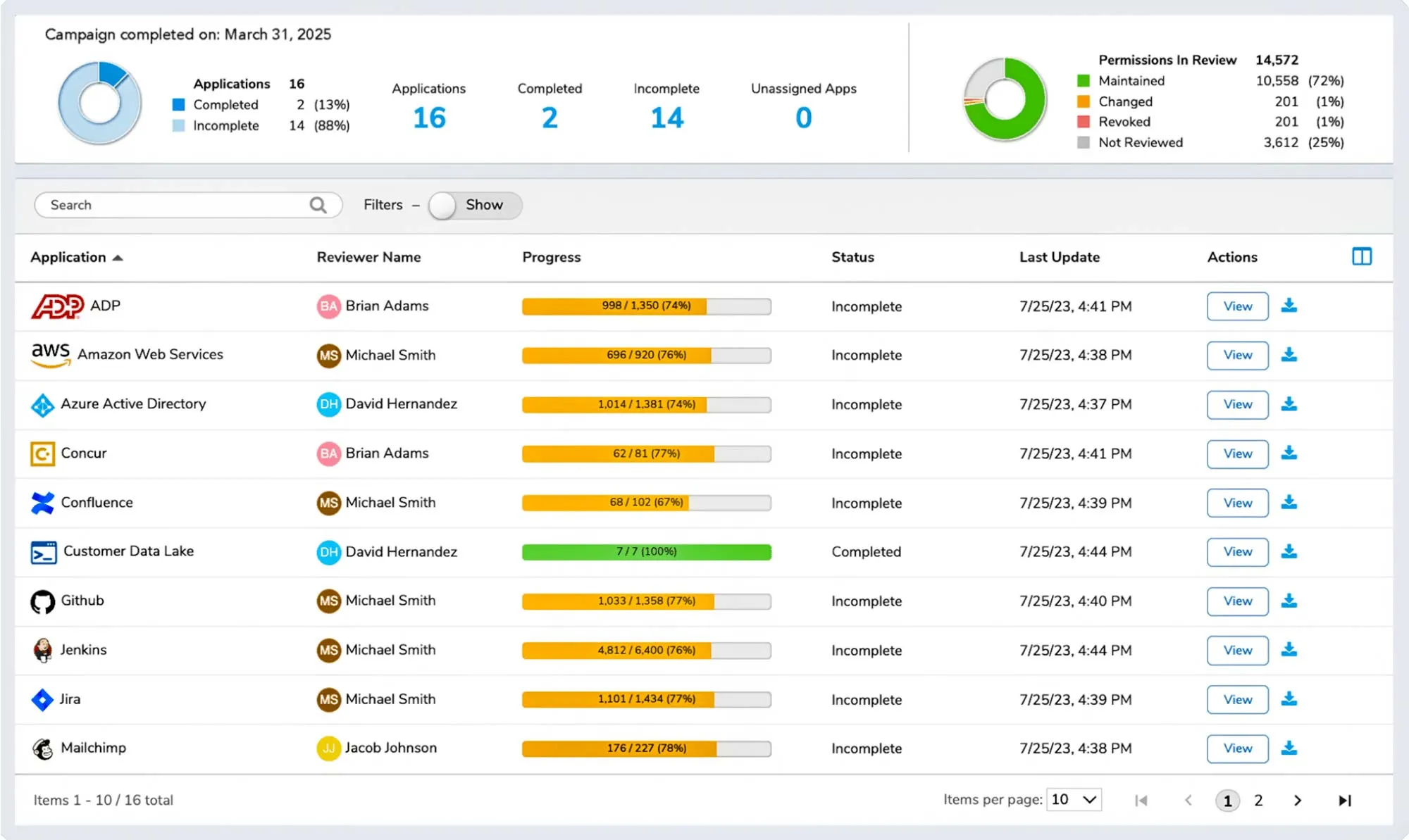Sort by Application column arrow

click(118, 258)
